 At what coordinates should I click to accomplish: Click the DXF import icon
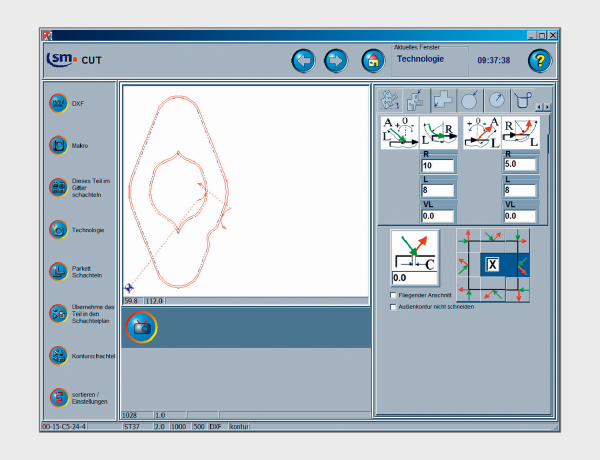[58, 103]
